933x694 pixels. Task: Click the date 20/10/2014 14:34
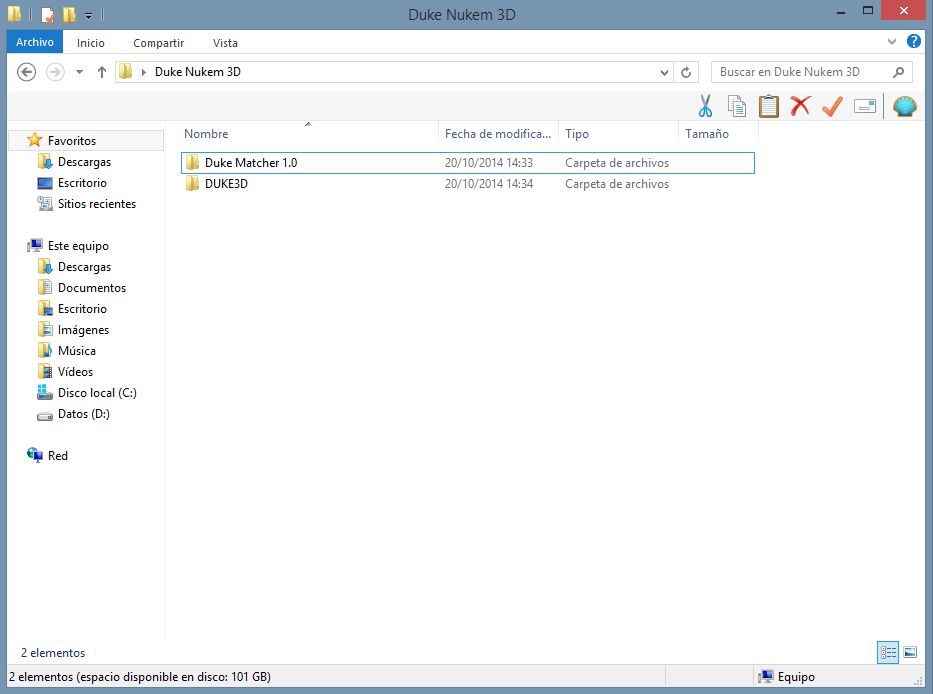489,183
